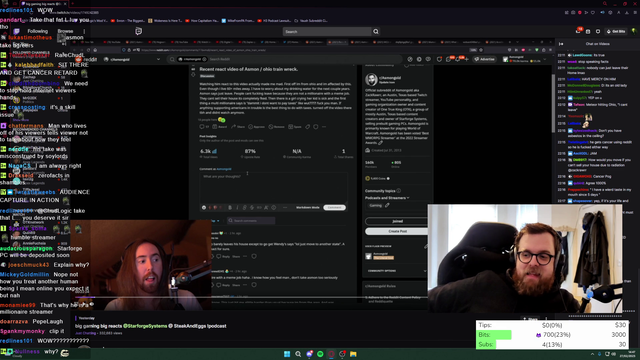Open emoji picker in comment editor
The height and width of the screenshot is (360, 640).
[x=204, y=207]
